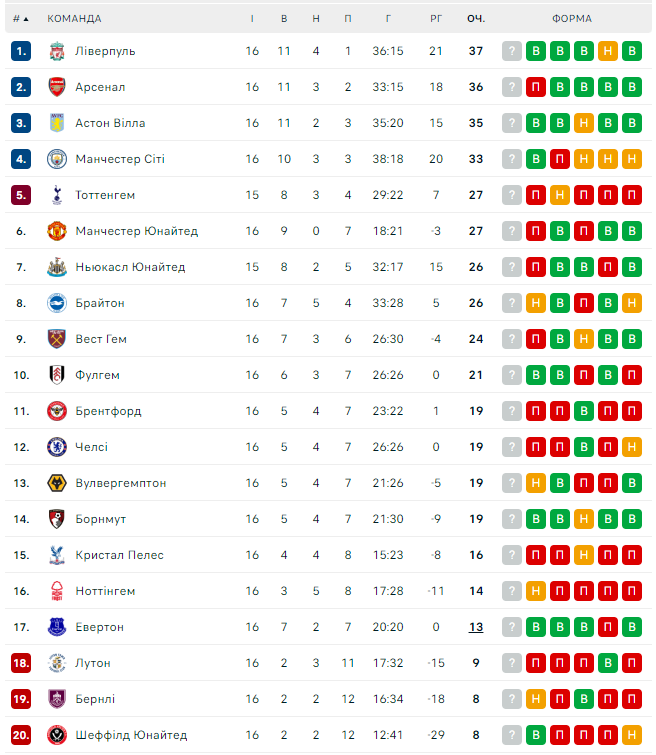Image resolution: width=656 pixels, height=755 pixels.
Task: Open the Манчестер Юнайтед team link
Action: (136, 231)
